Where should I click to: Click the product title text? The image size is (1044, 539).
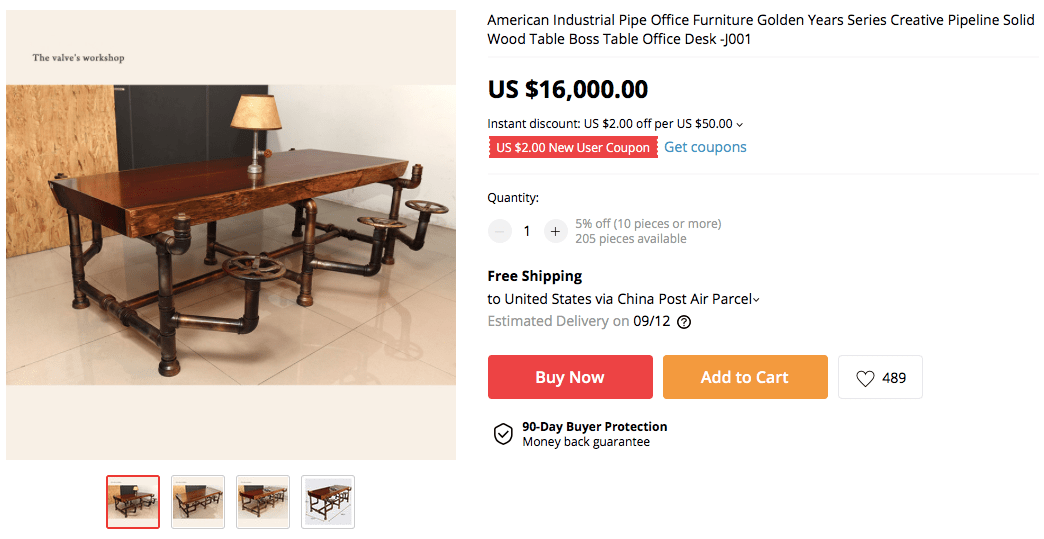[x=760, y=30]
